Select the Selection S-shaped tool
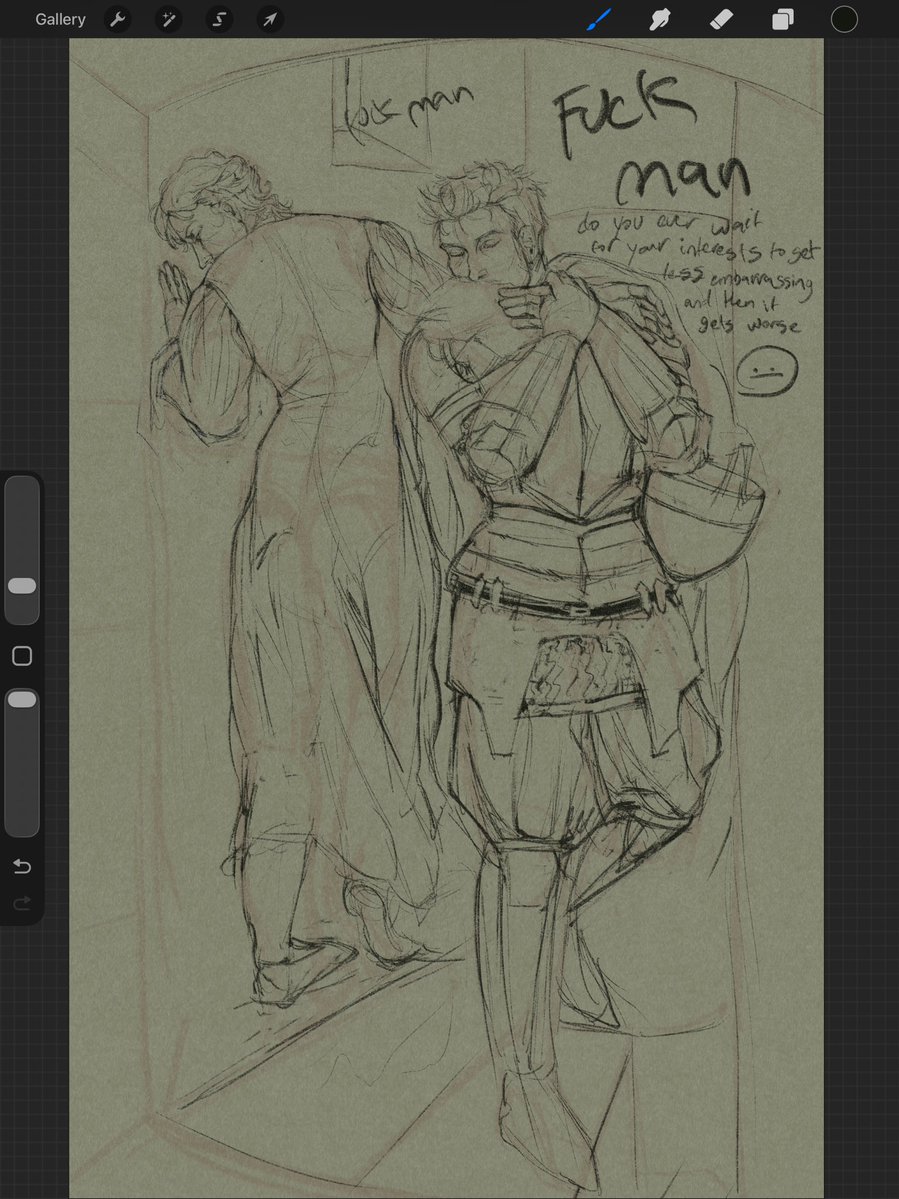The image size is (899, 1199). coord(219,20)
